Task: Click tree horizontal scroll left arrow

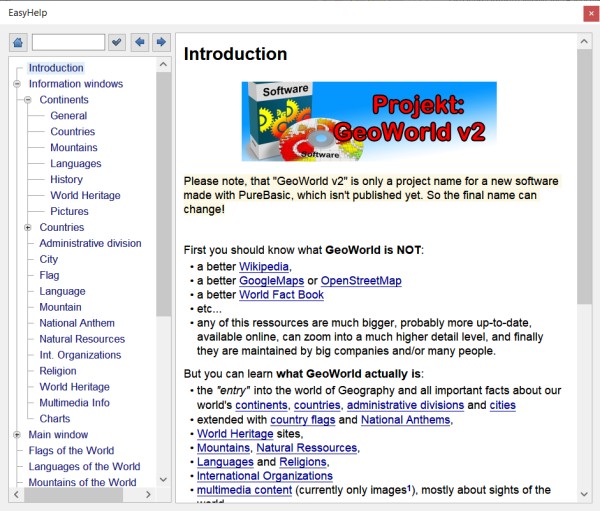Action: pyautogui.click(x=16, y=495)
